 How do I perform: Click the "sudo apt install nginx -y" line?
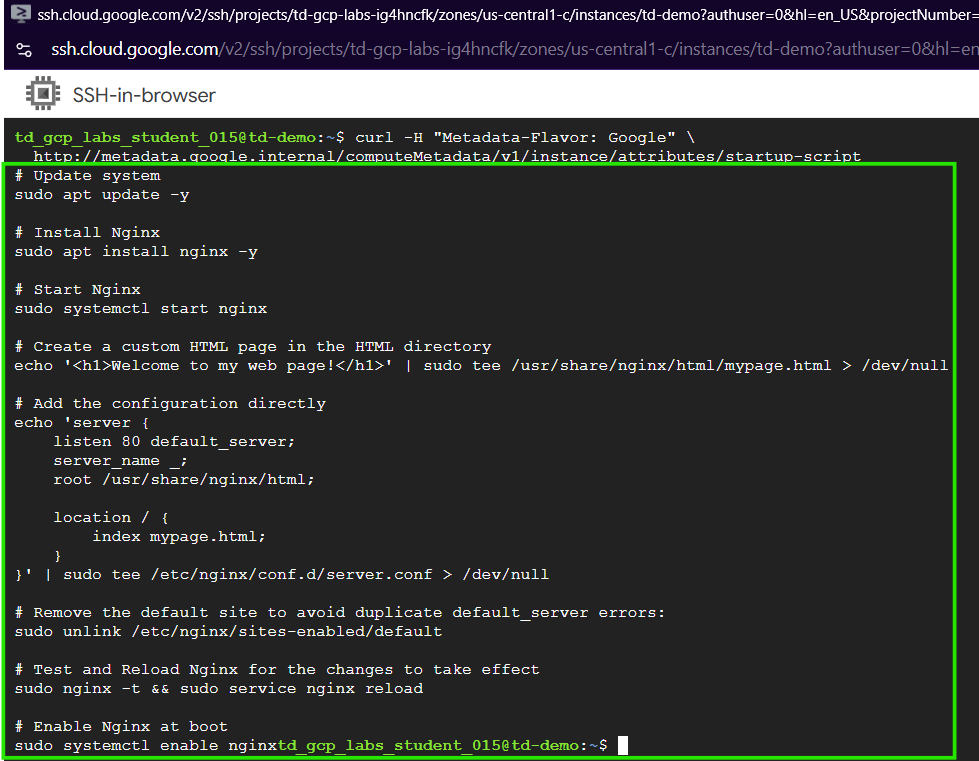[136, 251]
